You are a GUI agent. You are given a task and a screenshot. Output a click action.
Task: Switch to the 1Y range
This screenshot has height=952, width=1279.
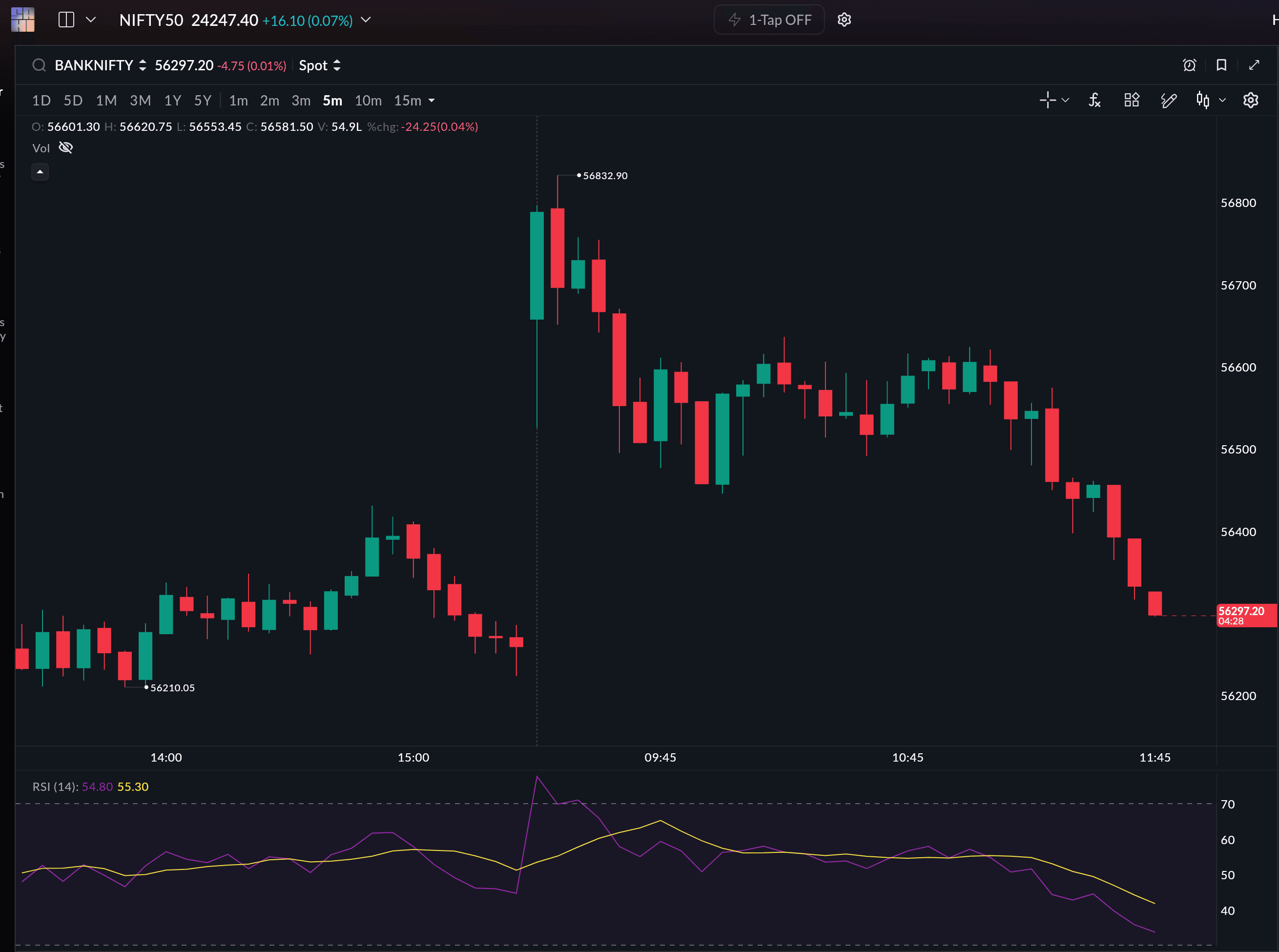[x=172, y=101]
